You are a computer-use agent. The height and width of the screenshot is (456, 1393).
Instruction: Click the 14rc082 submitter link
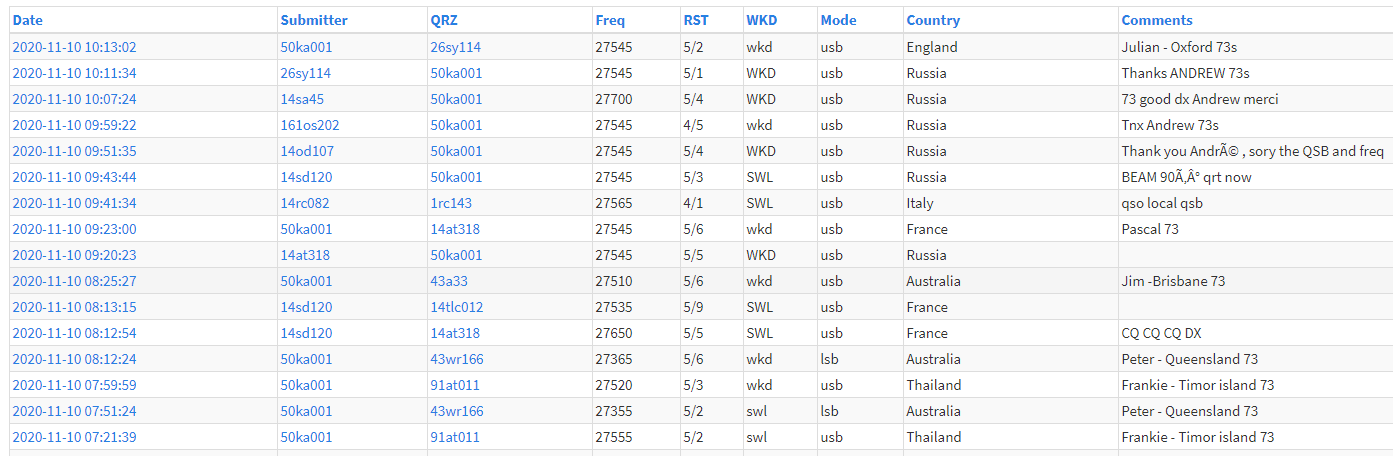pos(304,203)
